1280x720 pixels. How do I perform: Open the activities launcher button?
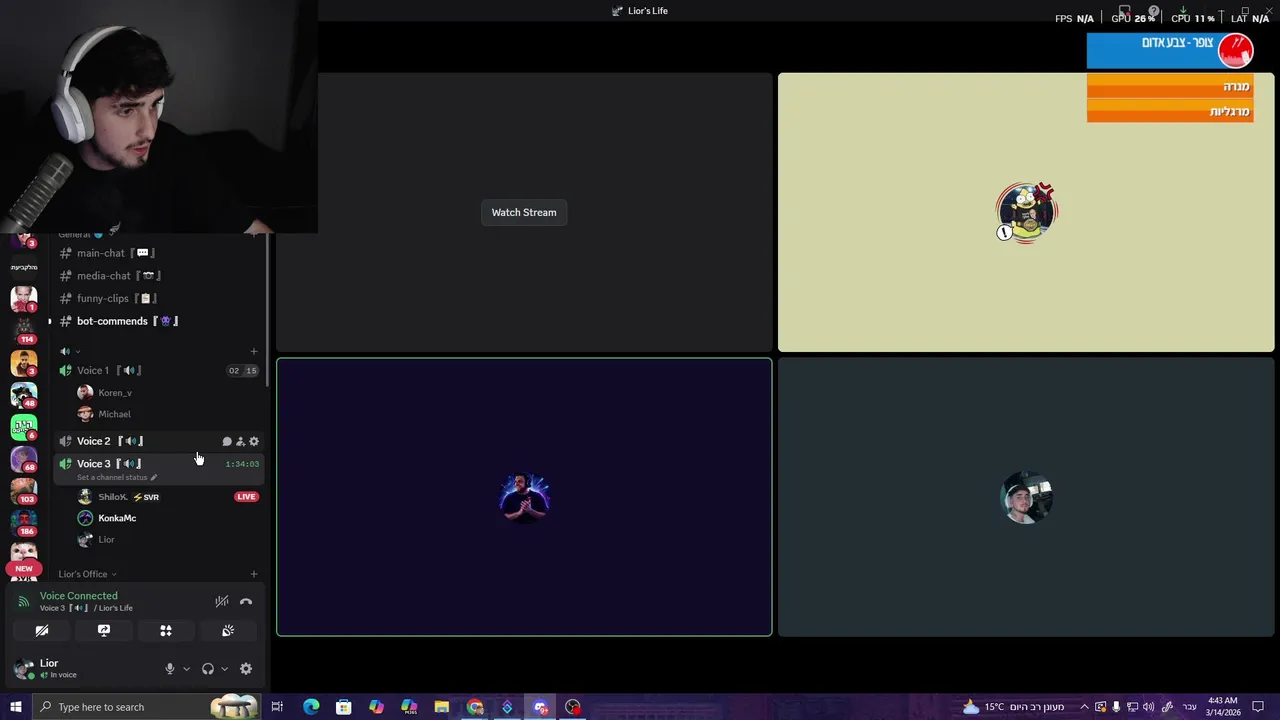click(x=166, y=631)
